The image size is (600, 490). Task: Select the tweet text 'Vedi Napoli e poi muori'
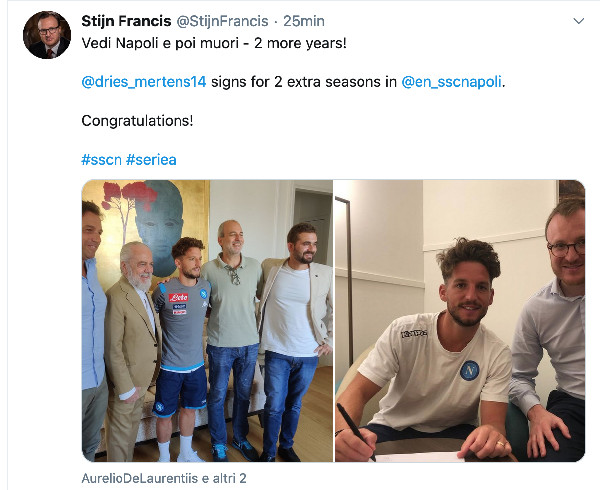(x=160, y=43)
